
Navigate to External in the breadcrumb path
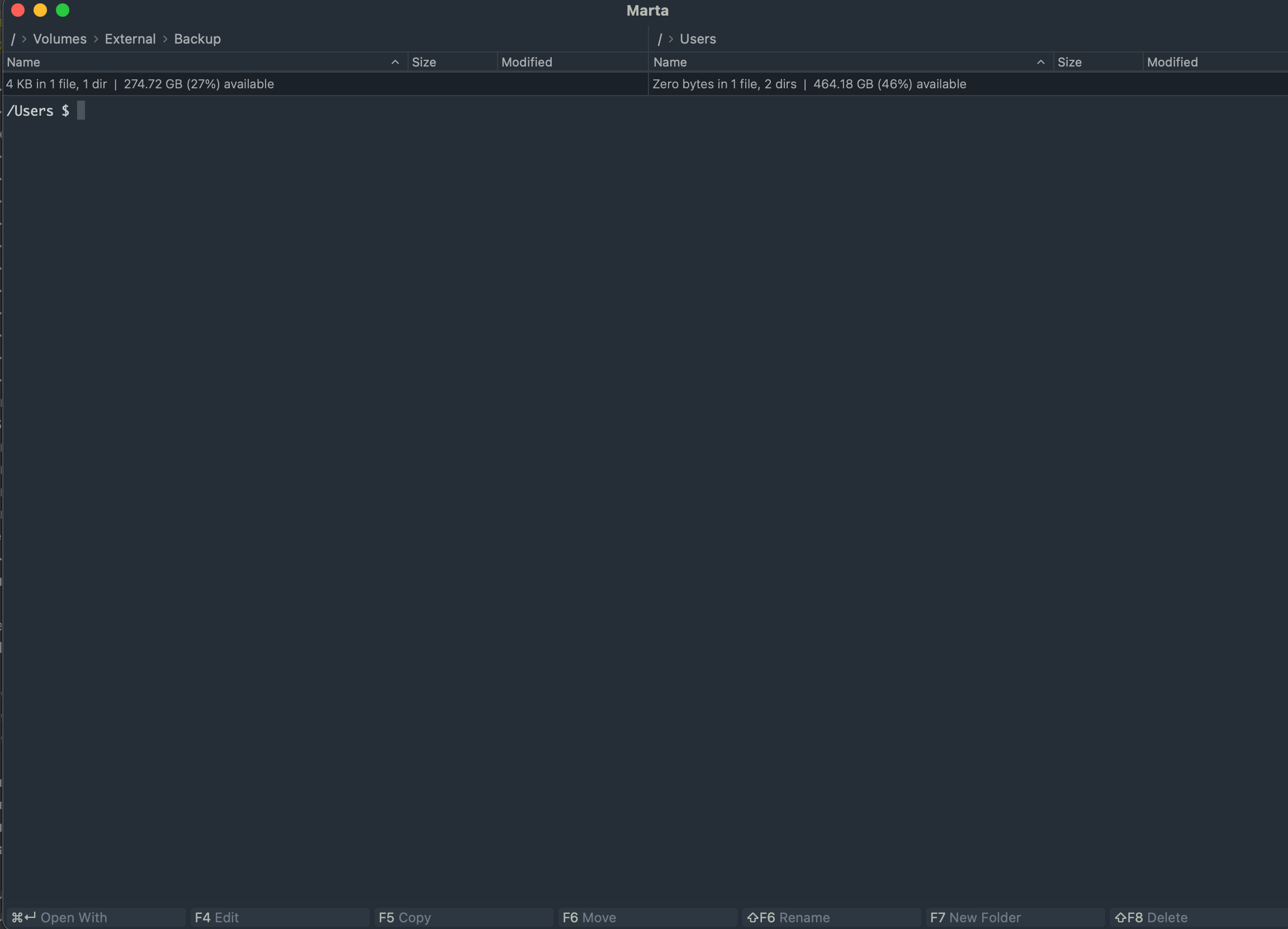pyautogui.click(x=130, y=39)
